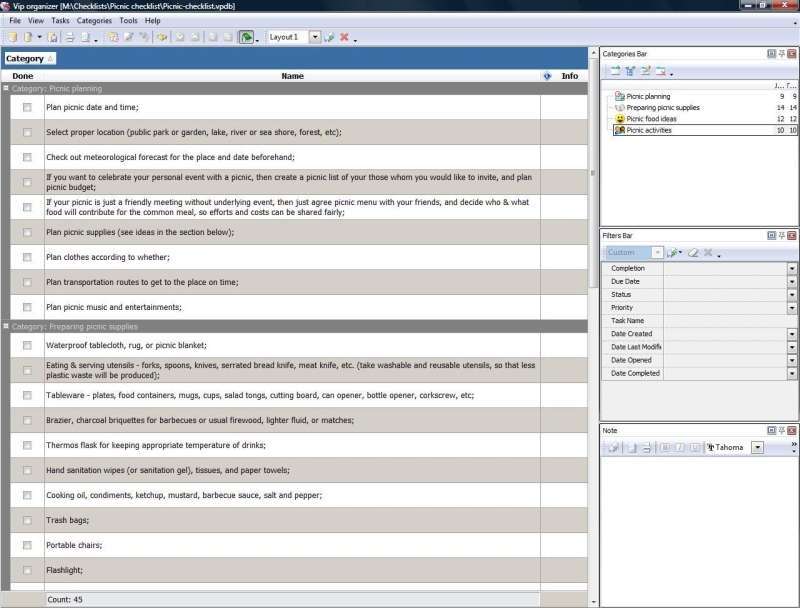The height and width of the screenshot is (608, 800).
Task: Click the green tree view mode icon
Action: pos(246,37)
